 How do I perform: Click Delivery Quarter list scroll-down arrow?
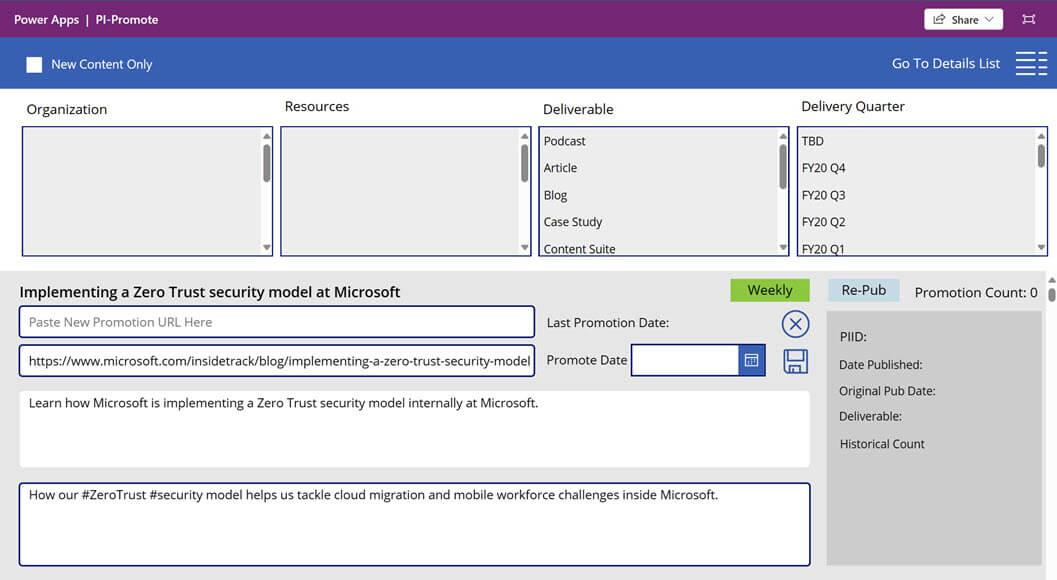[x=1041, y=248]
